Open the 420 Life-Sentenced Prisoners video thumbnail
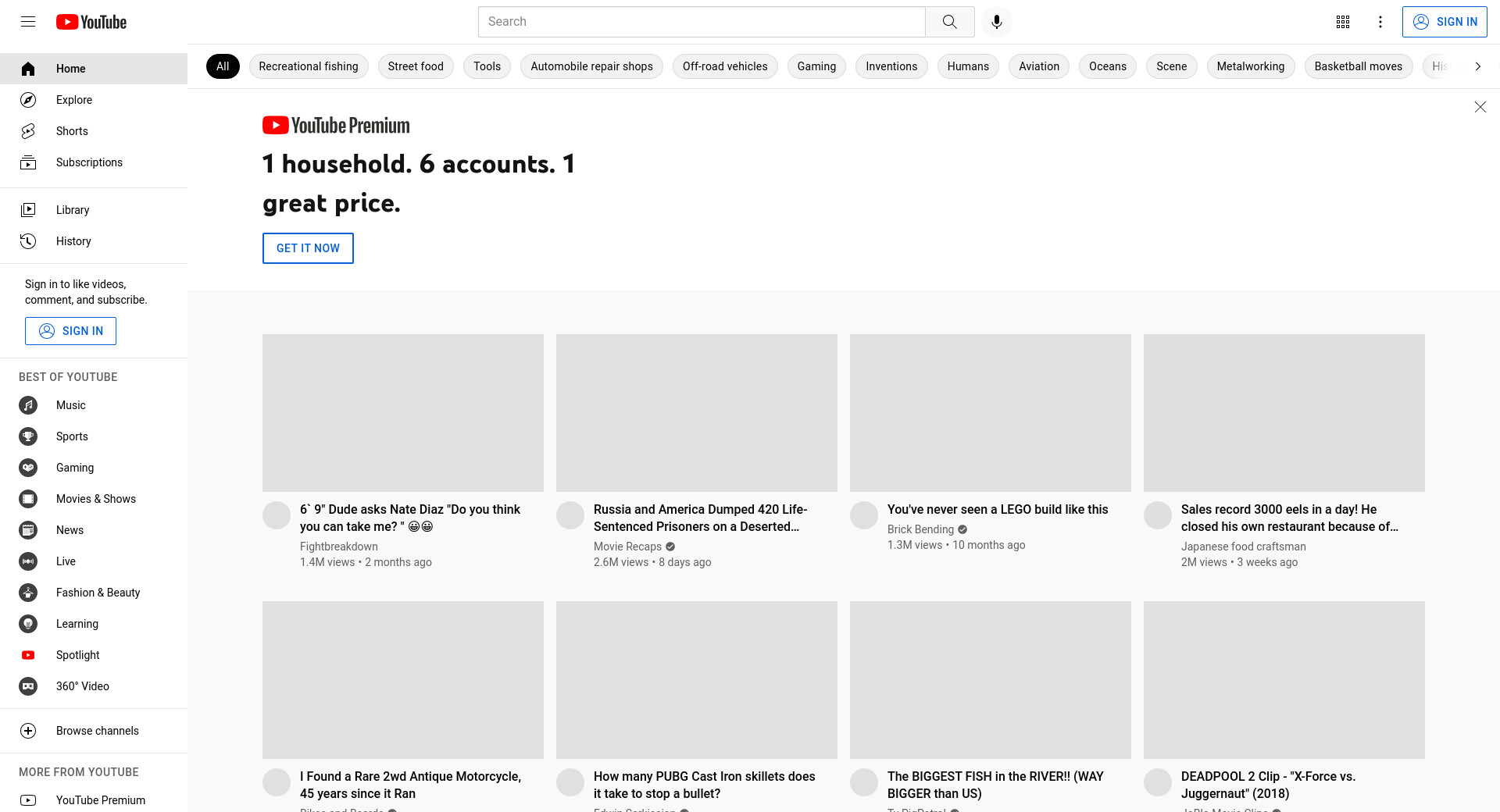The image size is (1500, 812). tap(697, 413)
